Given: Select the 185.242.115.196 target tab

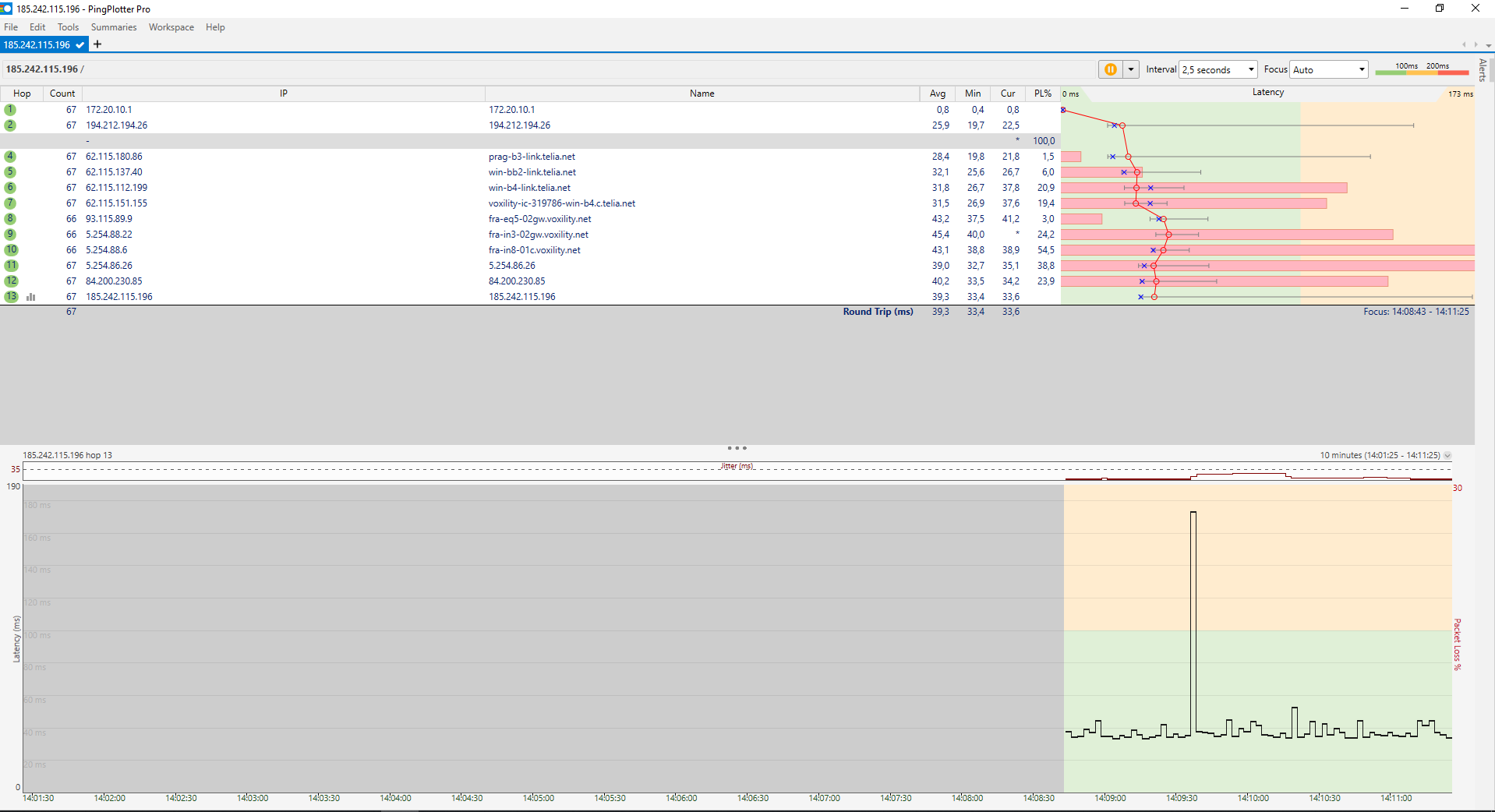Looking at the screenshot, I should tap(37, 44).
